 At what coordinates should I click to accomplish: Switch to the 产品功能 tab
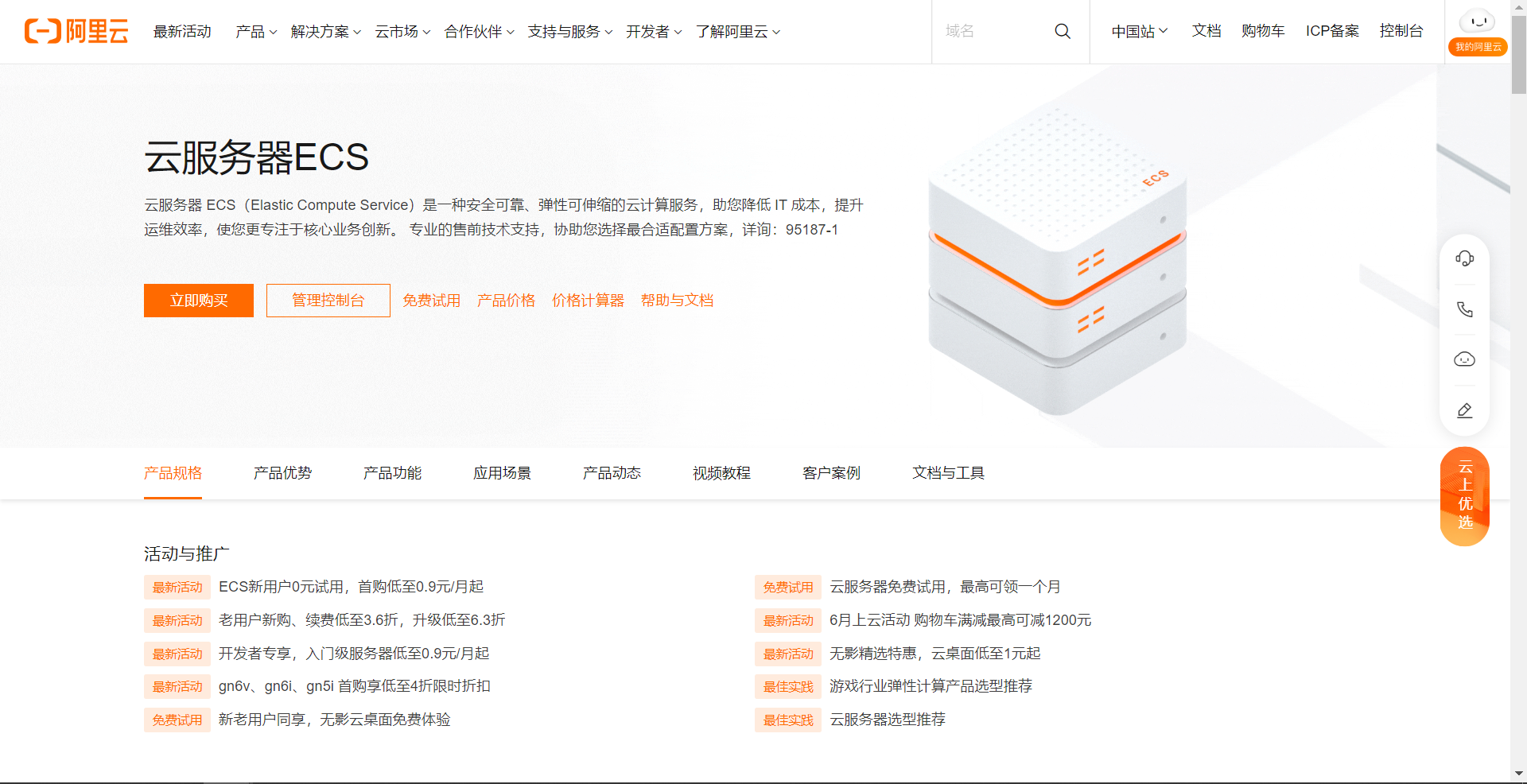[392, 473]
